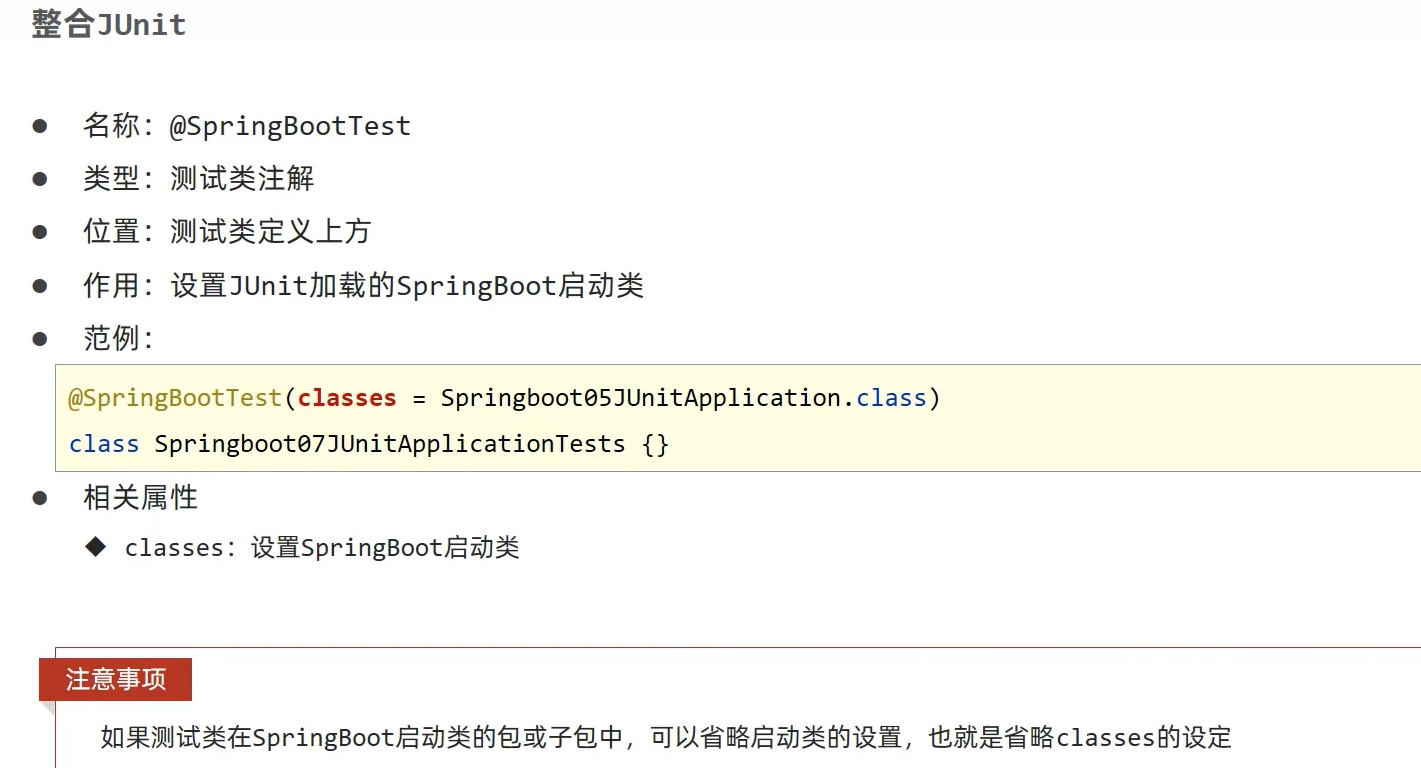Click the Springboot07JUnitApplicationTests class name
1421x768 pixels.
point(390,444)
